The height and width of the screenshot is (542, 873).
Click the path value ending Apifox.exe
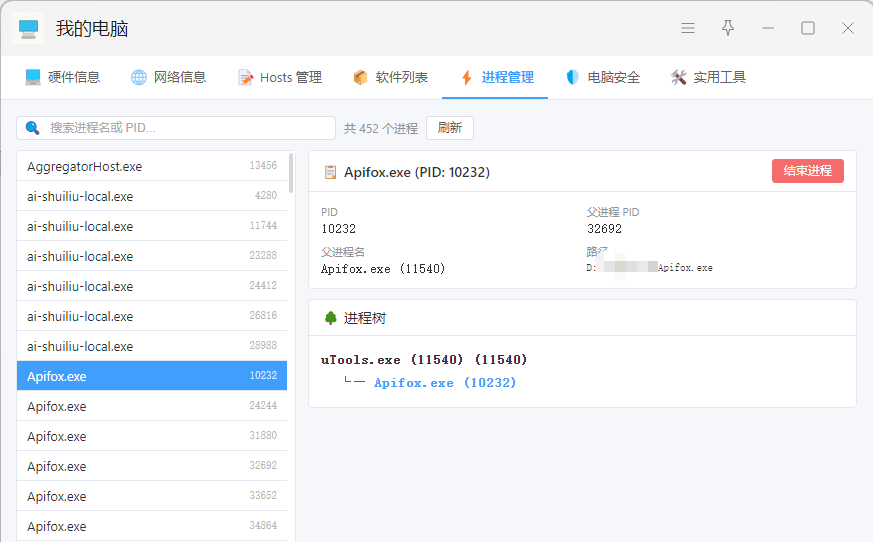tap(649, 268)
